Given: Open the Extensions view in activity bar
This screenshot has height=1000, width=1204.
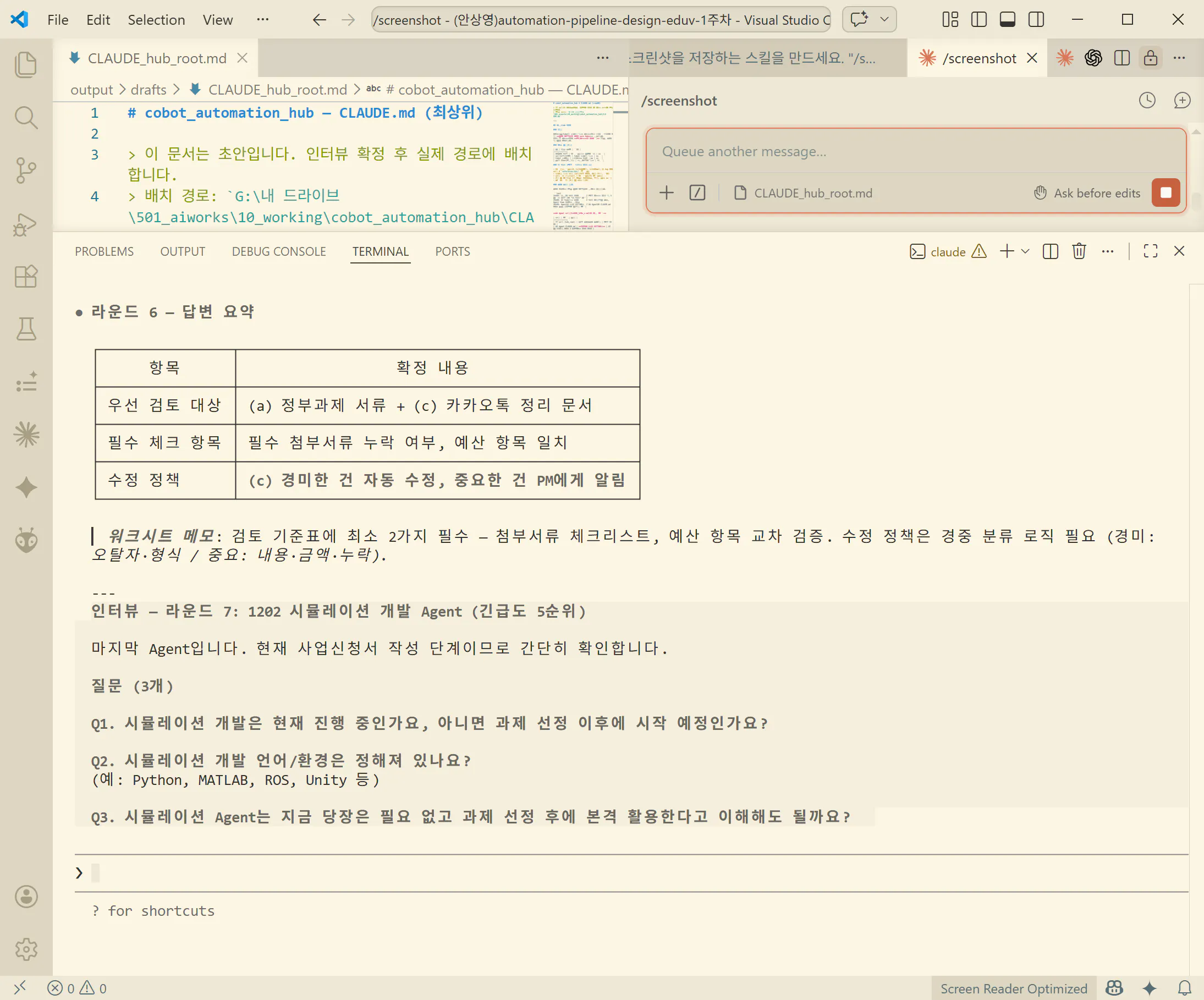Looking at the screenshot, I should pos(26,276).
